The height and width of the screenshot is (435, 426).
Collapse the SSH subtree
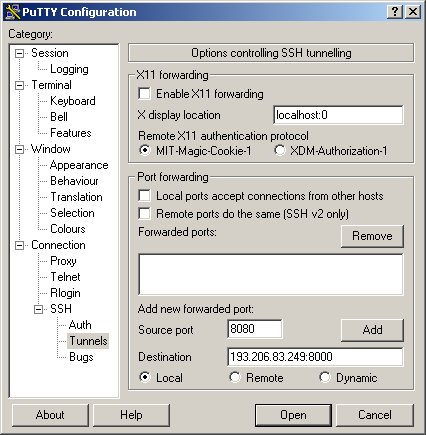39,309
